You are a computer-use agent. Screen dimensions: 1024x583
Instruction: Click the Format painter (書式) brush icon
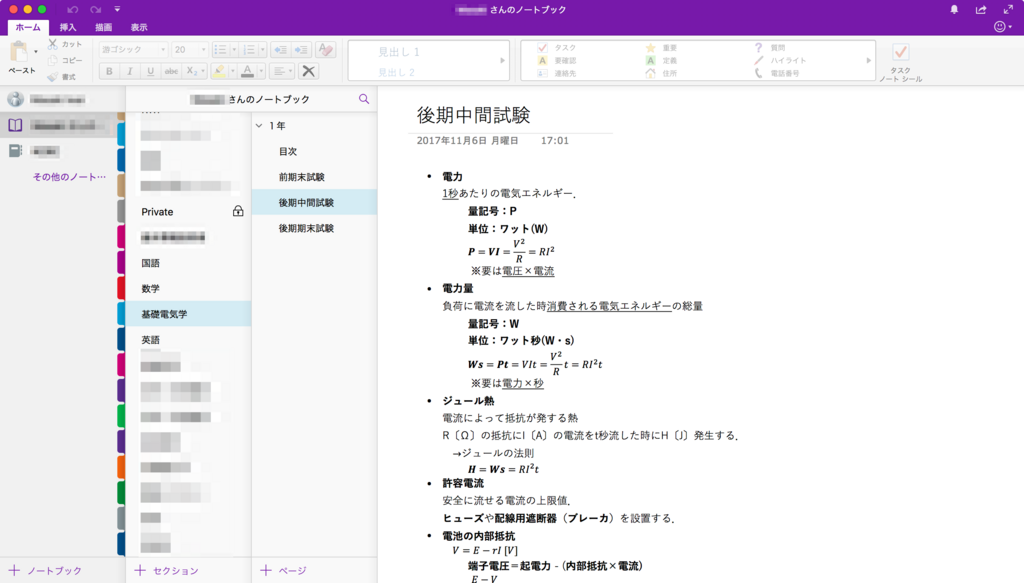(53, 76)
